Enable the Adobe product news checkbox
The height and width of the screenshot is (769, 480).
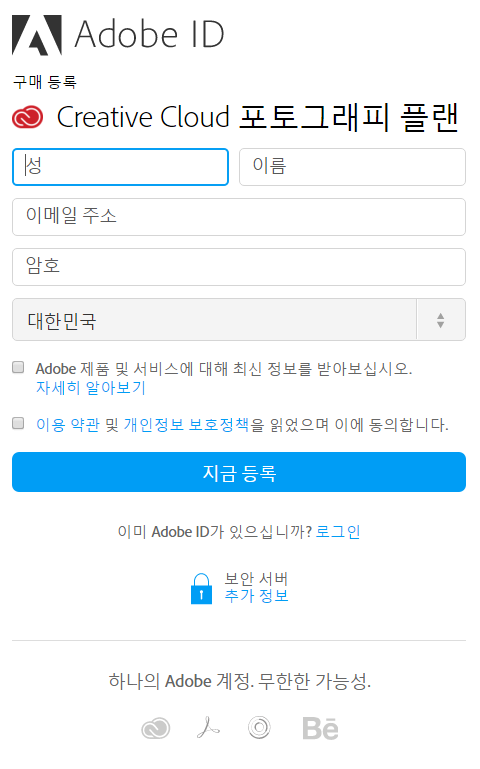tap(18, 367)
